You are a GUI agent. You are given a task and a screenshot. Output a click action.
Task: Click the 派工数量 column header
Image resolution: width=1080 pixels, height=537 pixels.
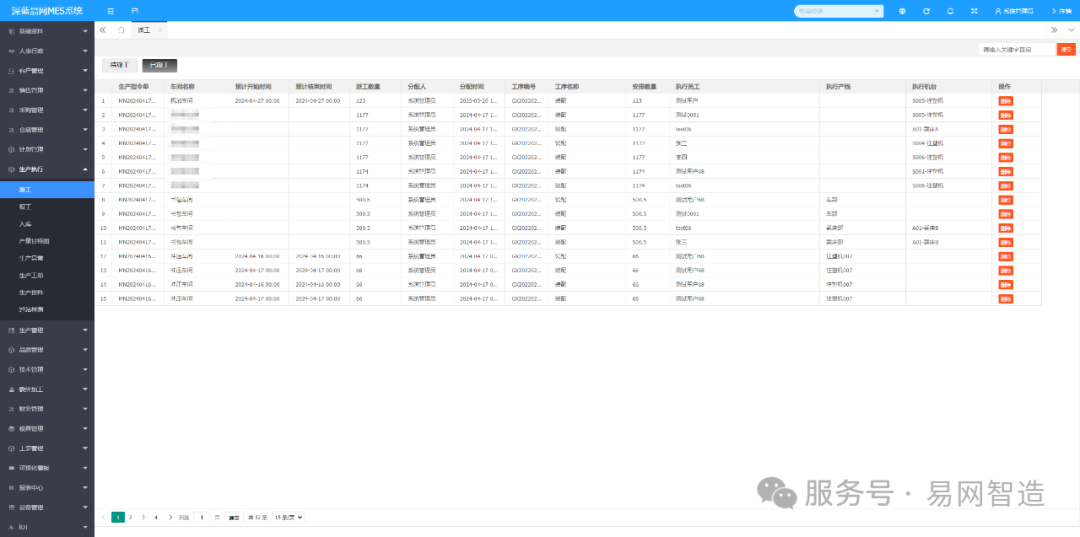[368, 87]
